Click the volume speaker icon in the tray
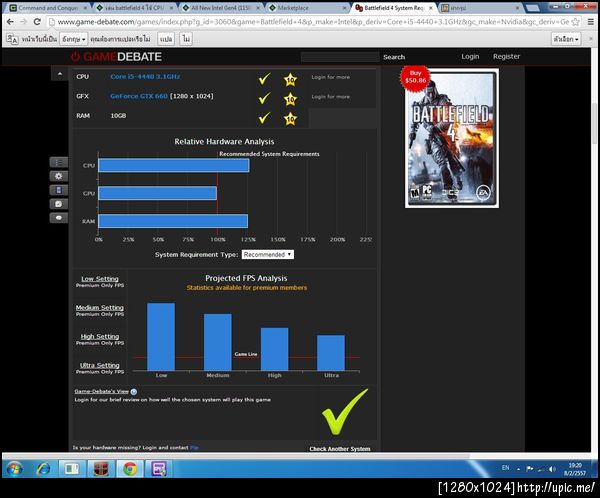 click(552, 469)
